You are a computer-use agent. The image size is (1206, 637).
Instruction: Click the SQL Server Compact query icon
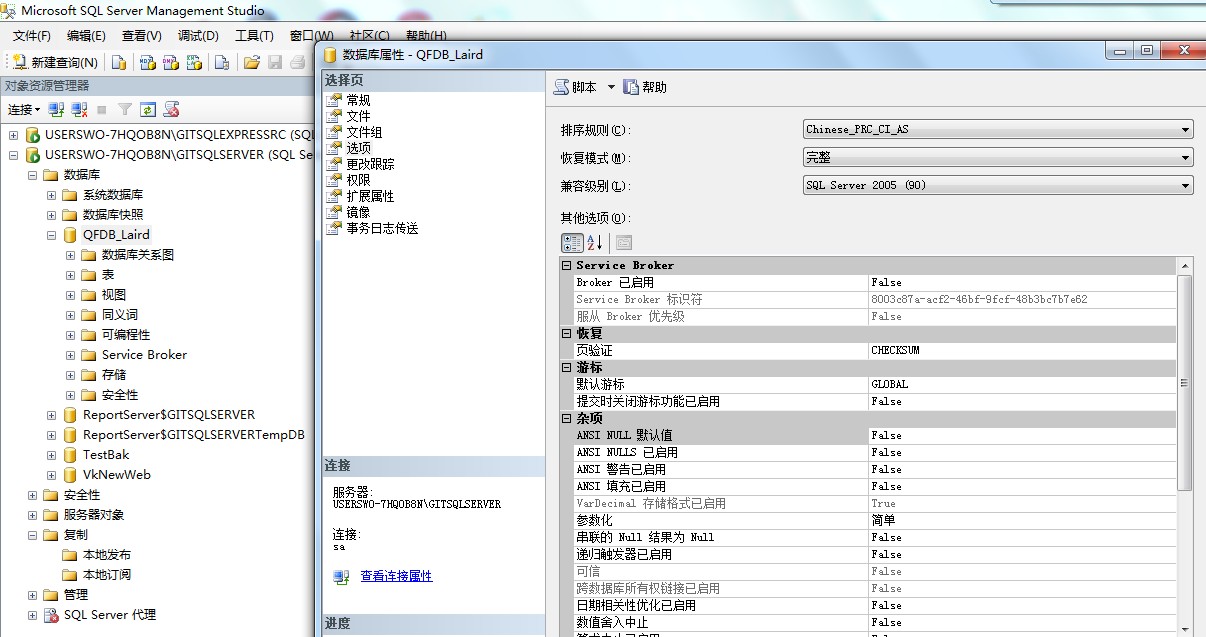click(222, 62)
